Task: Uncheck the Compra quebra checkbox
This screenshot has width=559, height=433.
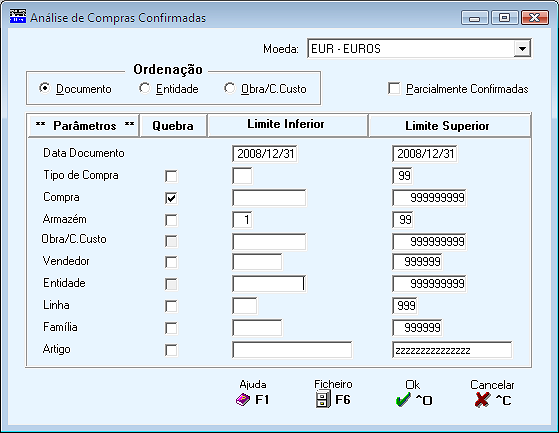Action: click(x=171, y=198)
